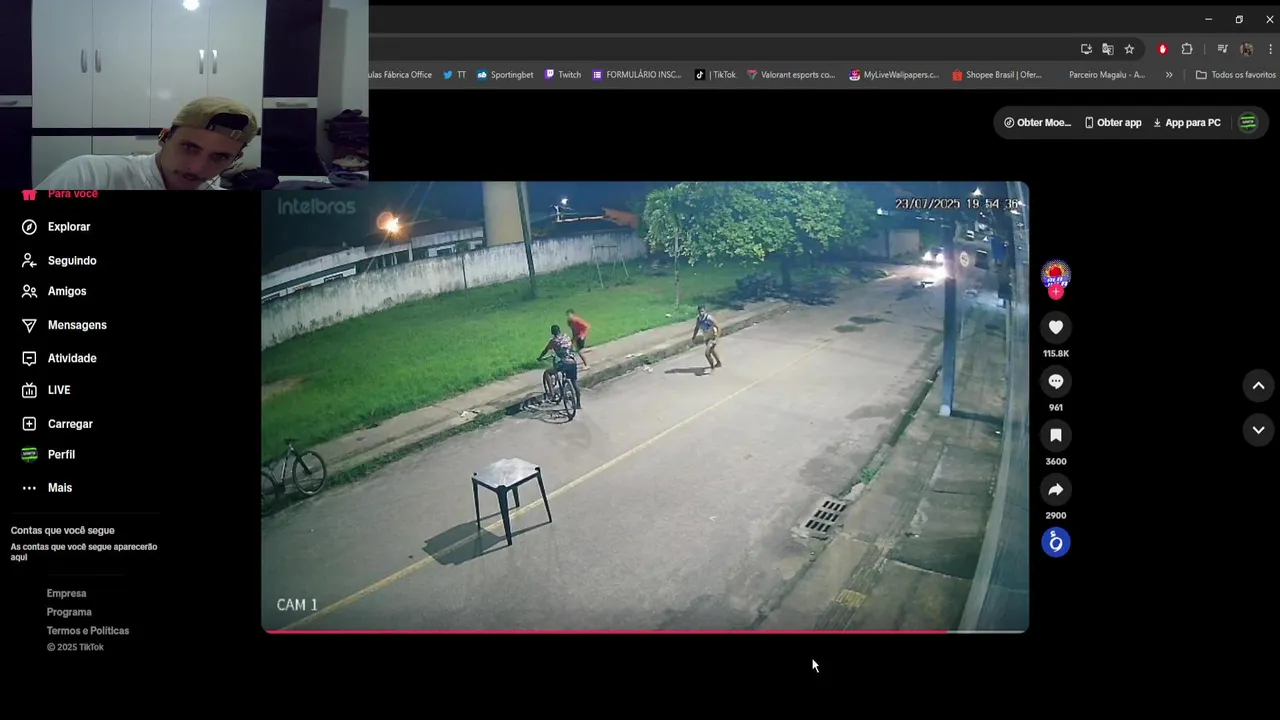Open the TT bookmark
Image resolution: width=1280 pixels, height=720 pixels.
click(455, 75)
